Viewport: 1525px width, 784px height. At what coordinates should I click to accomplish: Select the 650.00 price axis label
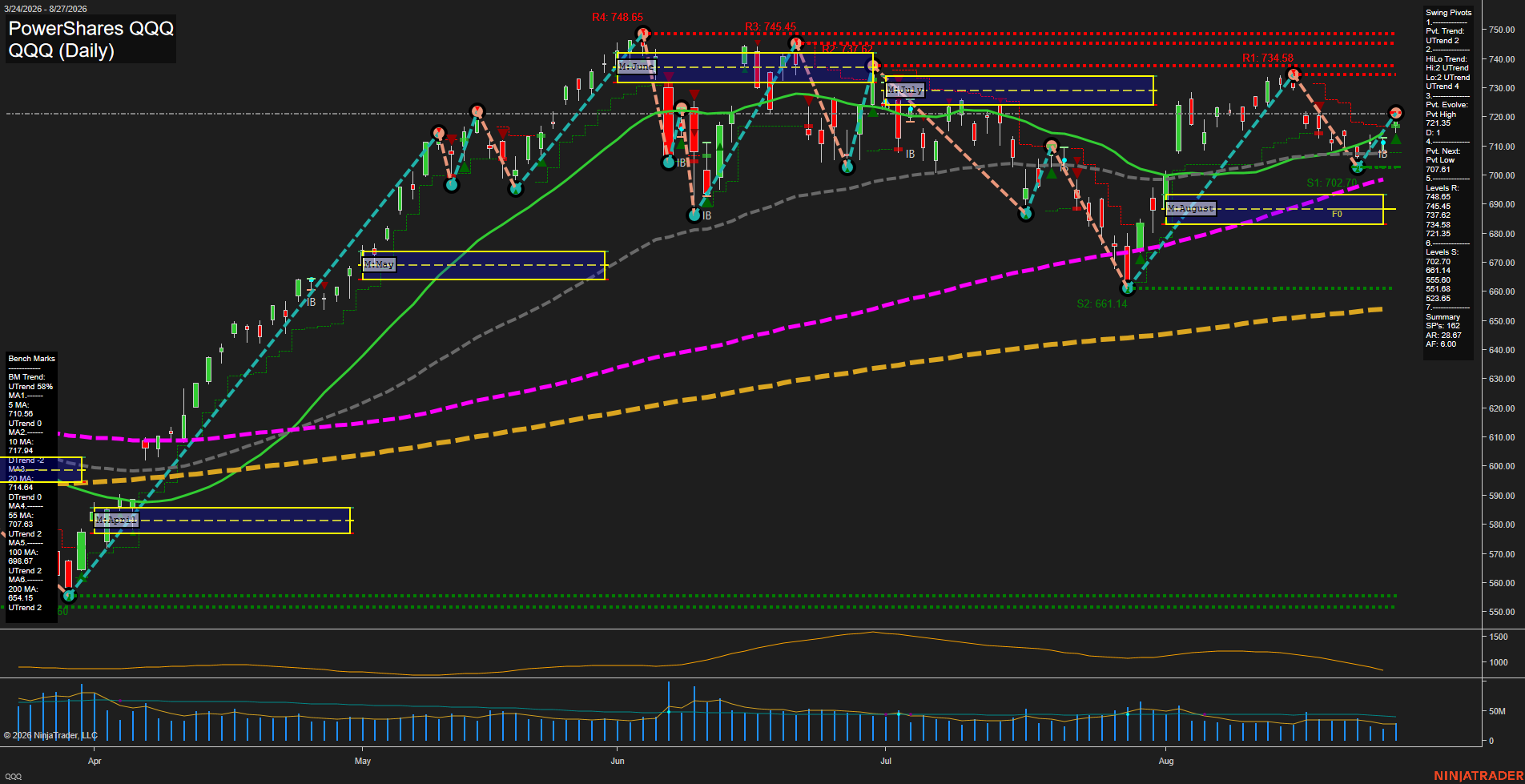(x=1502, y=321)
